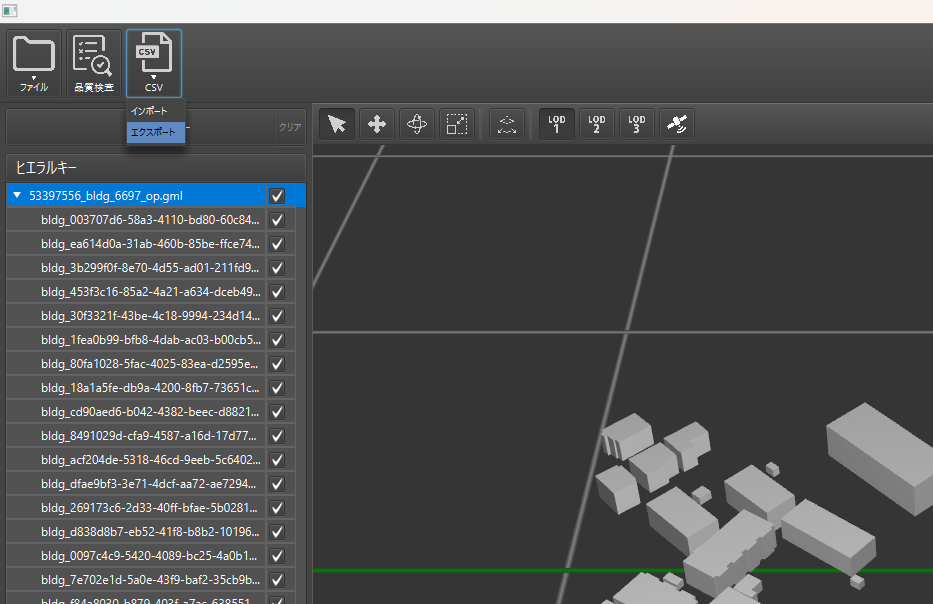This screenshot has width=933, height=604.
Task: Choose エクスポート from CSV menu
Action: 156,132
